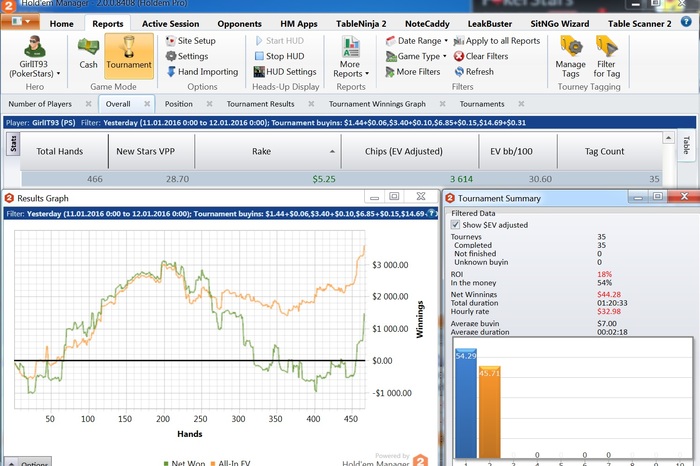Open the blue help icon in ribbon

point(686,21)
